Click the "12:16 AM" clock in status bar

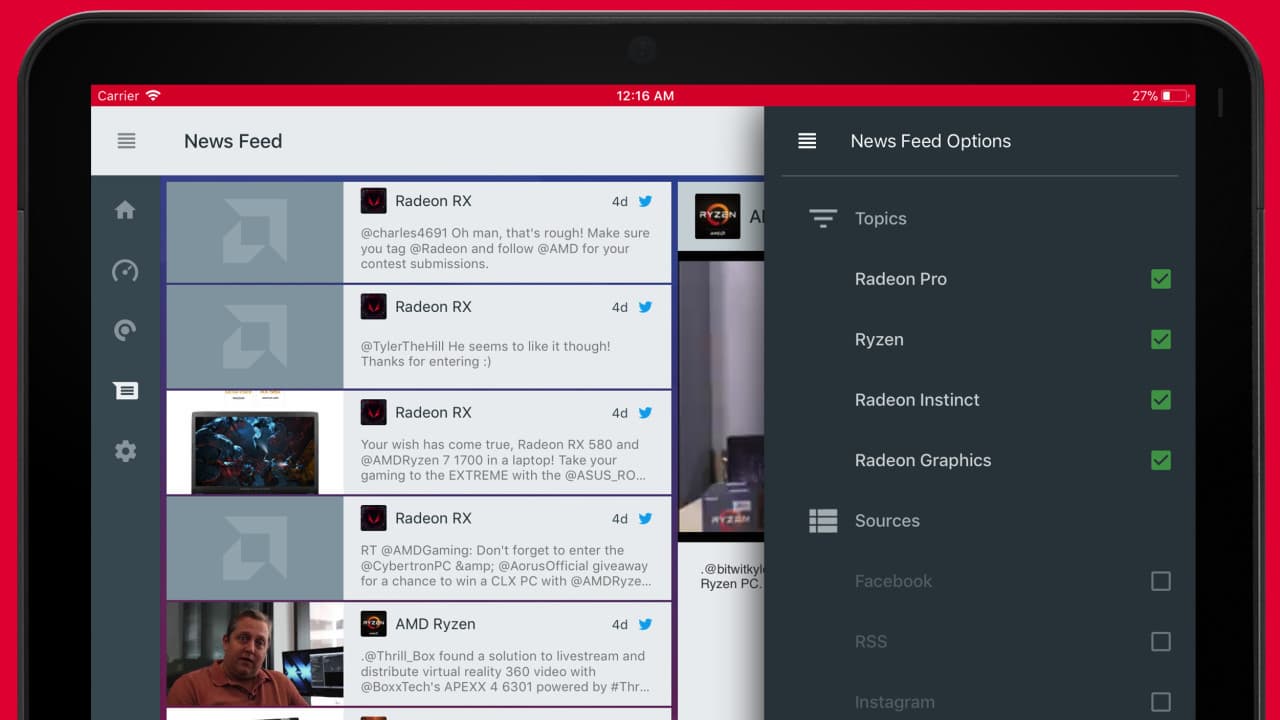click(645, 96)
